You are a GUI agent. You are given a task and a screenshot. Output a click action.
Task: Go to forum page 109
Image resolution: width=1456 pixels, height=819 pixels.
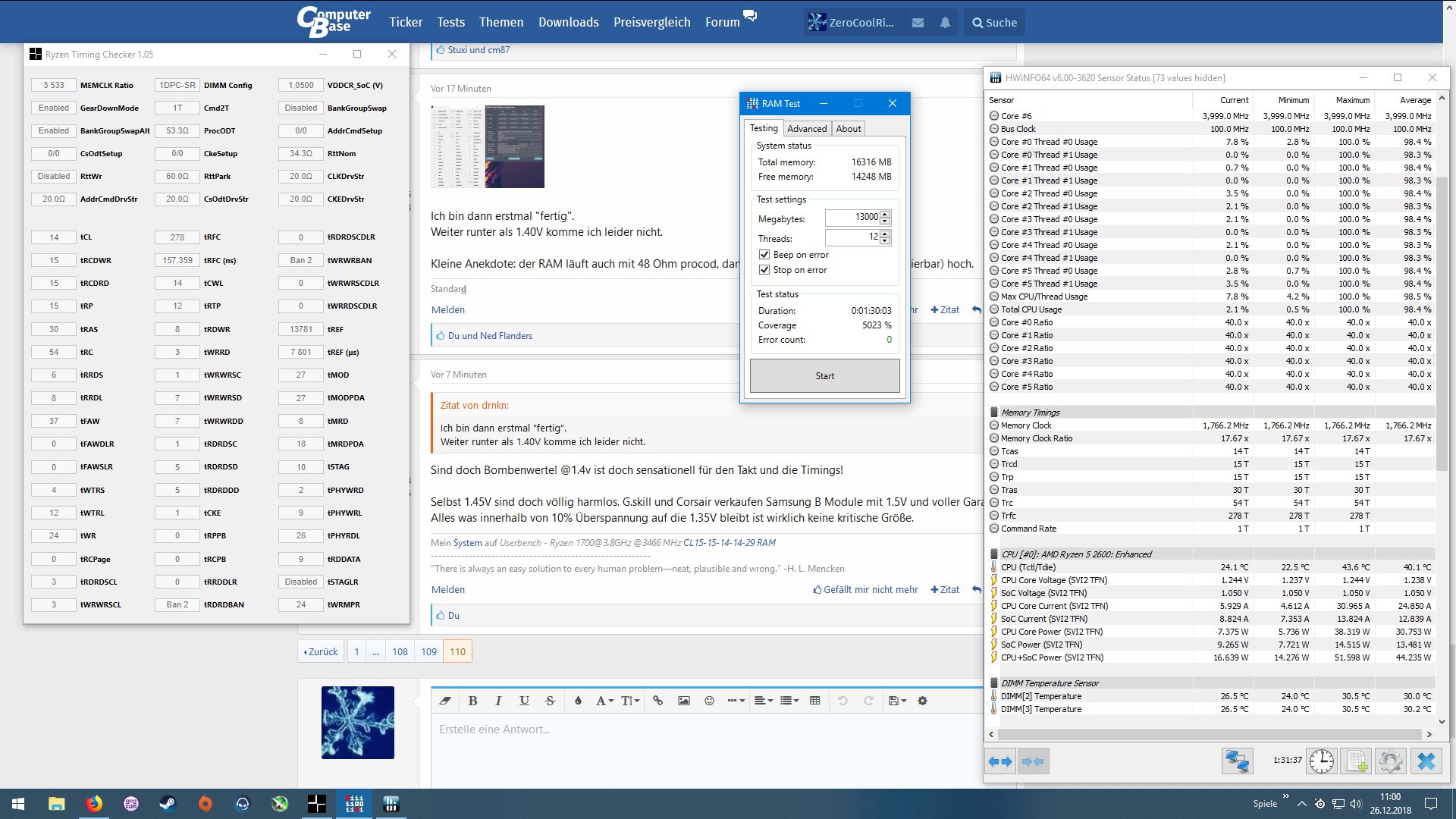click(x=429, y=651)
